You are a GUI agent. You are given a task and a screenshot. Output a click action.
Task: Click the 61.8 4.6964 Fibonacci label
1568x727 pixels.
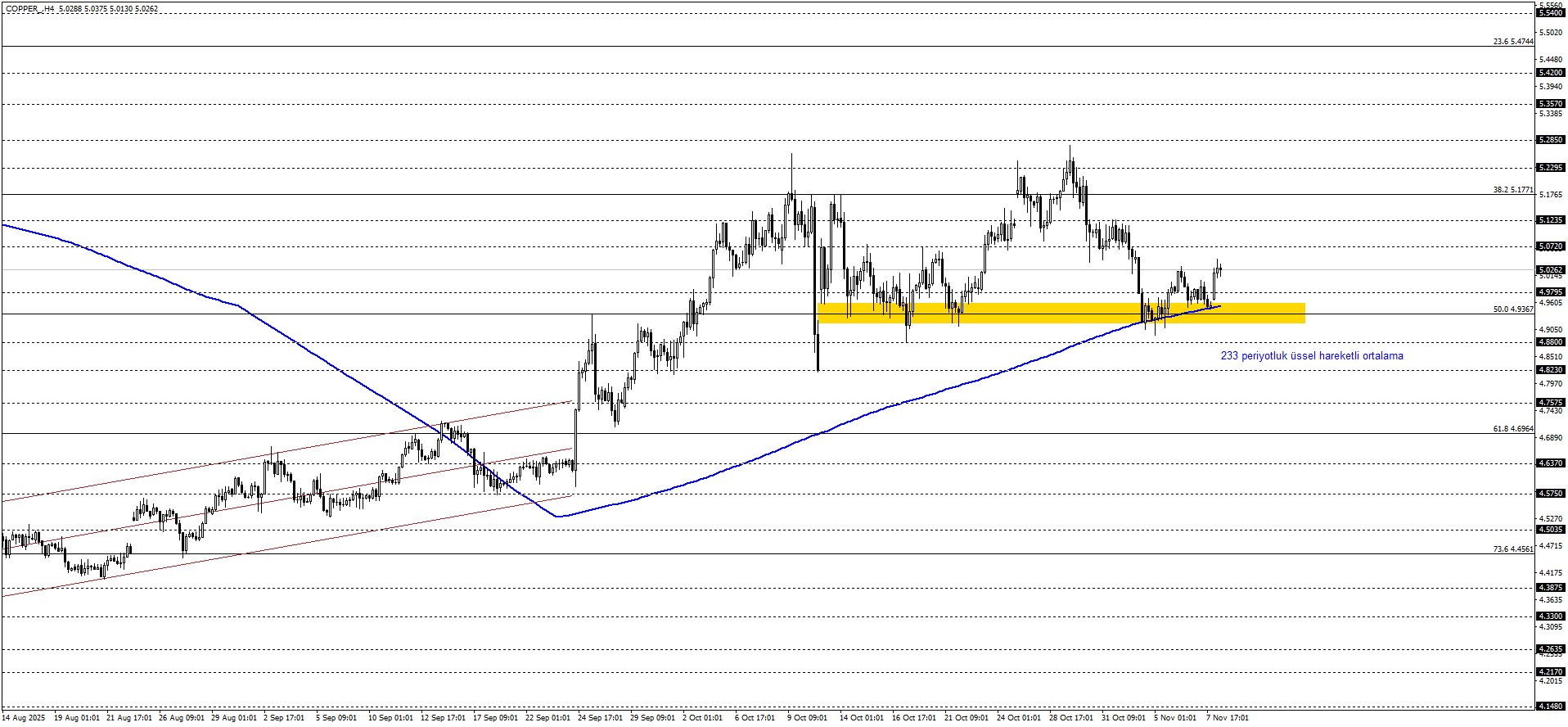[1512, 429]
